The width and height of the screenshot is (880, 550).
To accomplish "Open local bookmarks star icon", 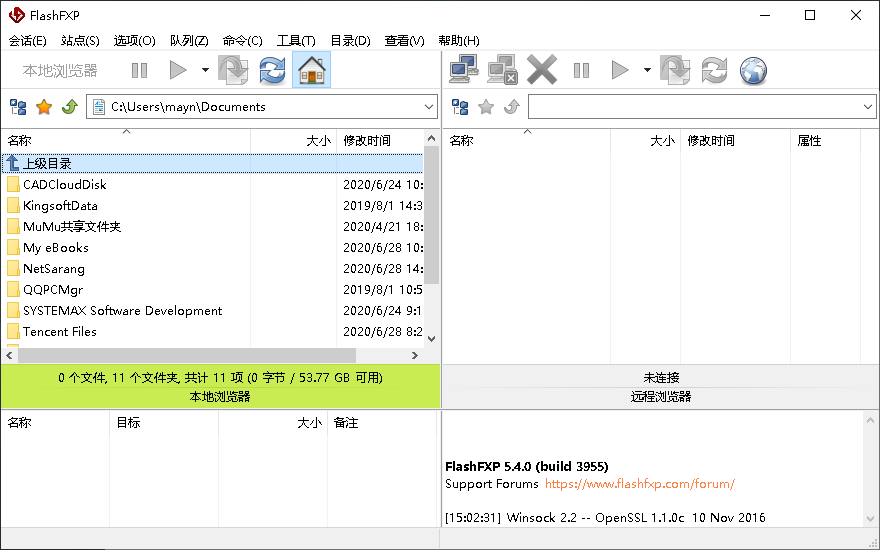I will pyautogui.click(x=44, y=107).
